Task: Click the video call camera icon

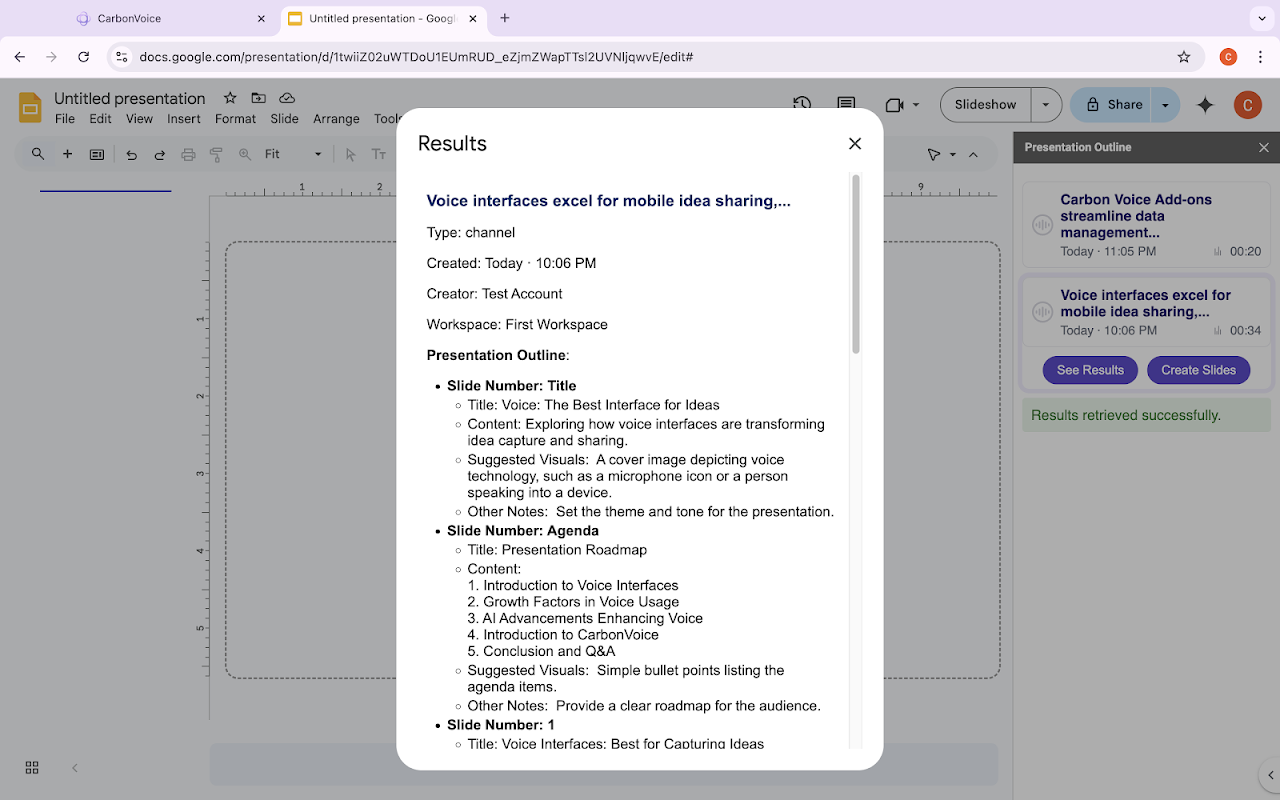Action: point(893,105)
